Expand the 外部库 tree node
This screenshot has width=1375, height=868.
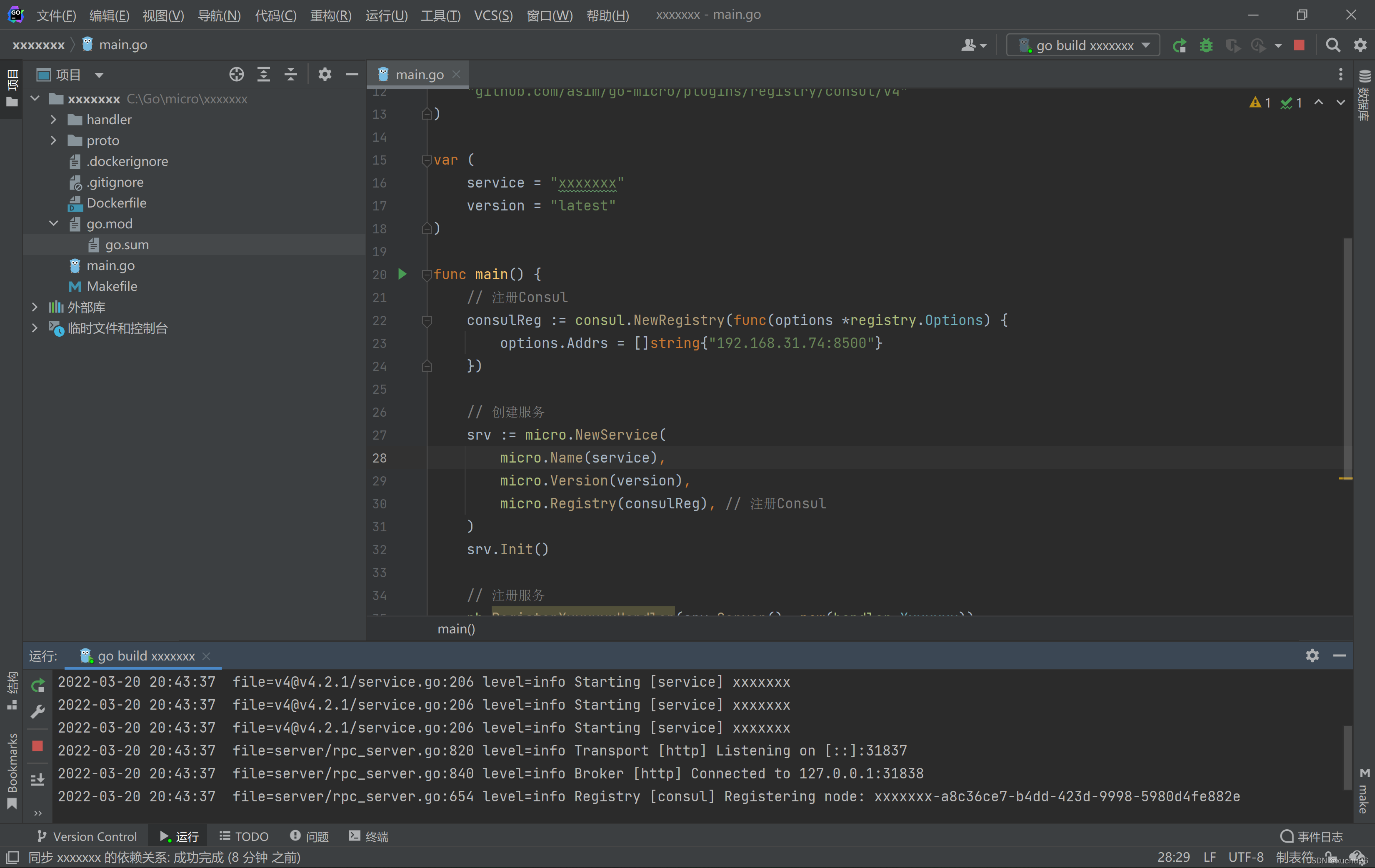point(35,307)
